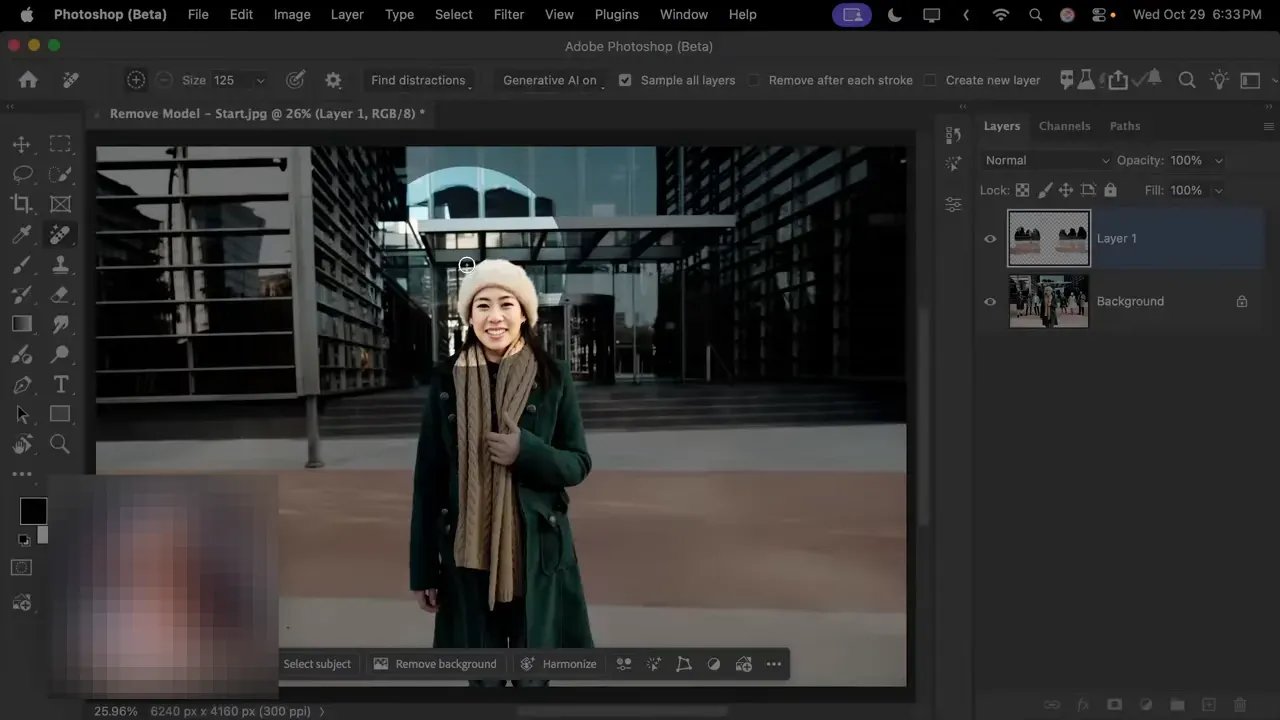Open the Opacity dropdown in Layers panel
Viewport: 1280px width, 720px height.
pos(1218,160)
